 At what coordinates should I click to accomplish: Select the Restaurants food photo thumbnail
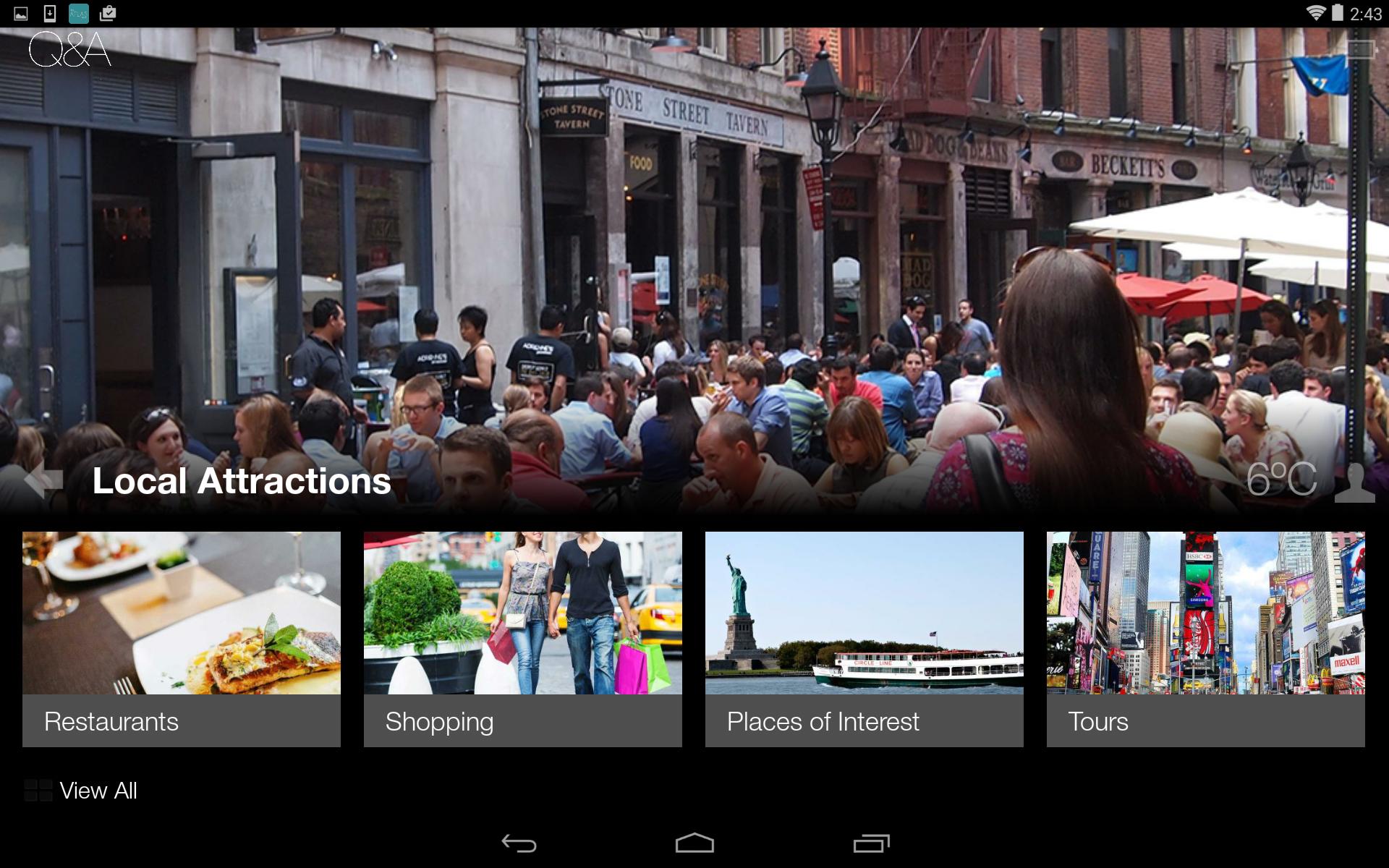182,613
